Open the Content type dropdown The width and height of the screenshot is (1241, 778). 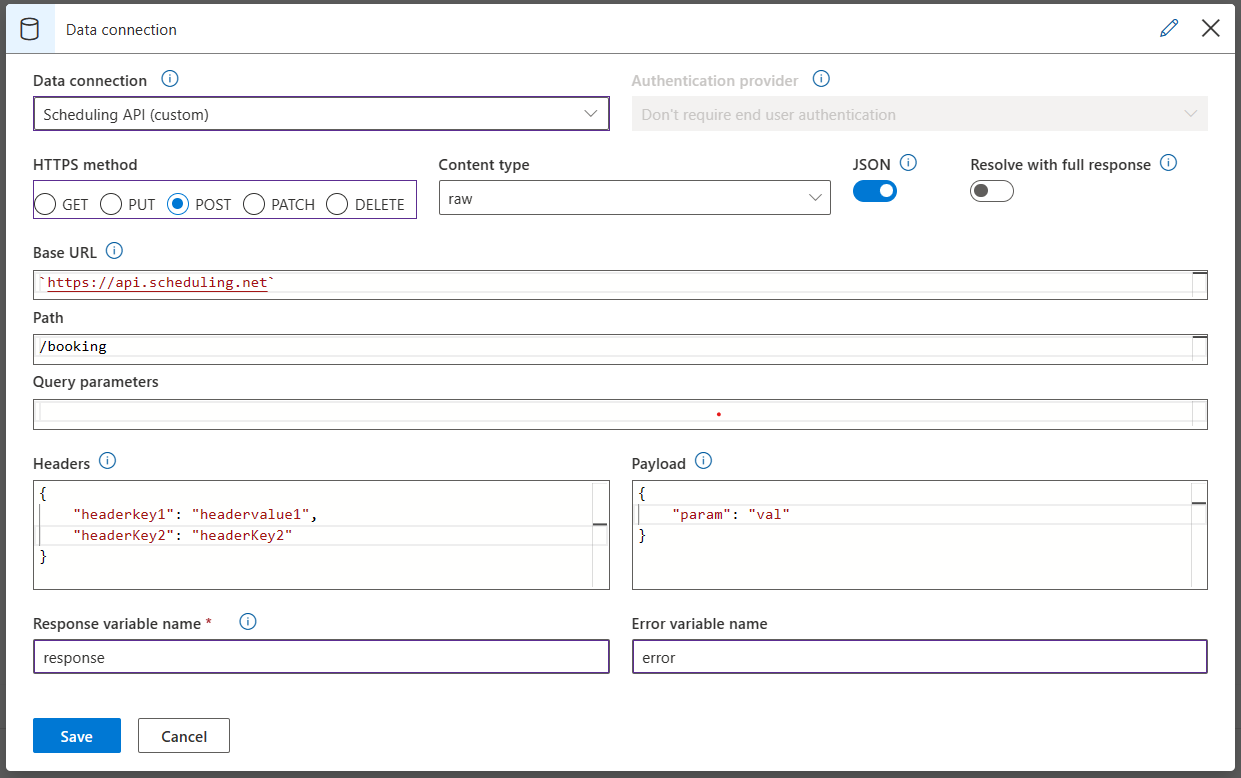[816, 197]
